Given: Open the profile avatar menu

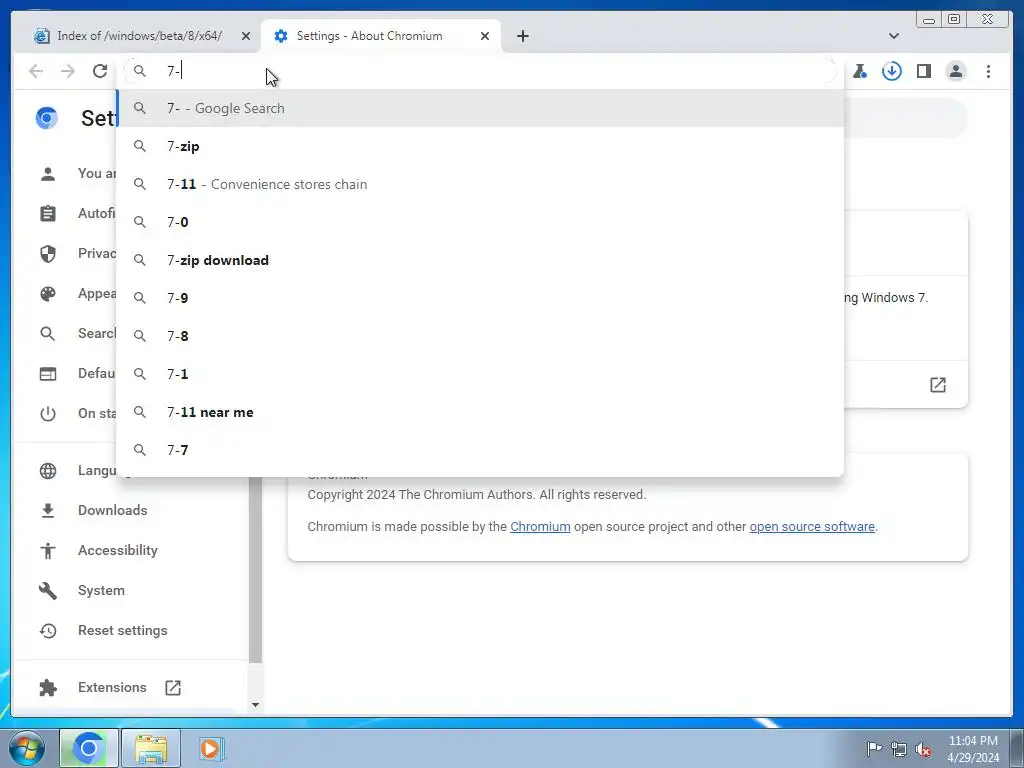Looking at the screenshot, I should click(955, 71).
